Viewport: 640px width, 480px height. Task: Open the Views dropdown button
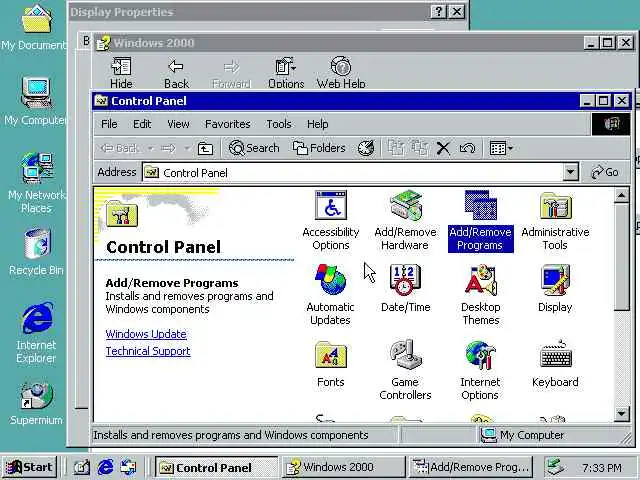501,148
